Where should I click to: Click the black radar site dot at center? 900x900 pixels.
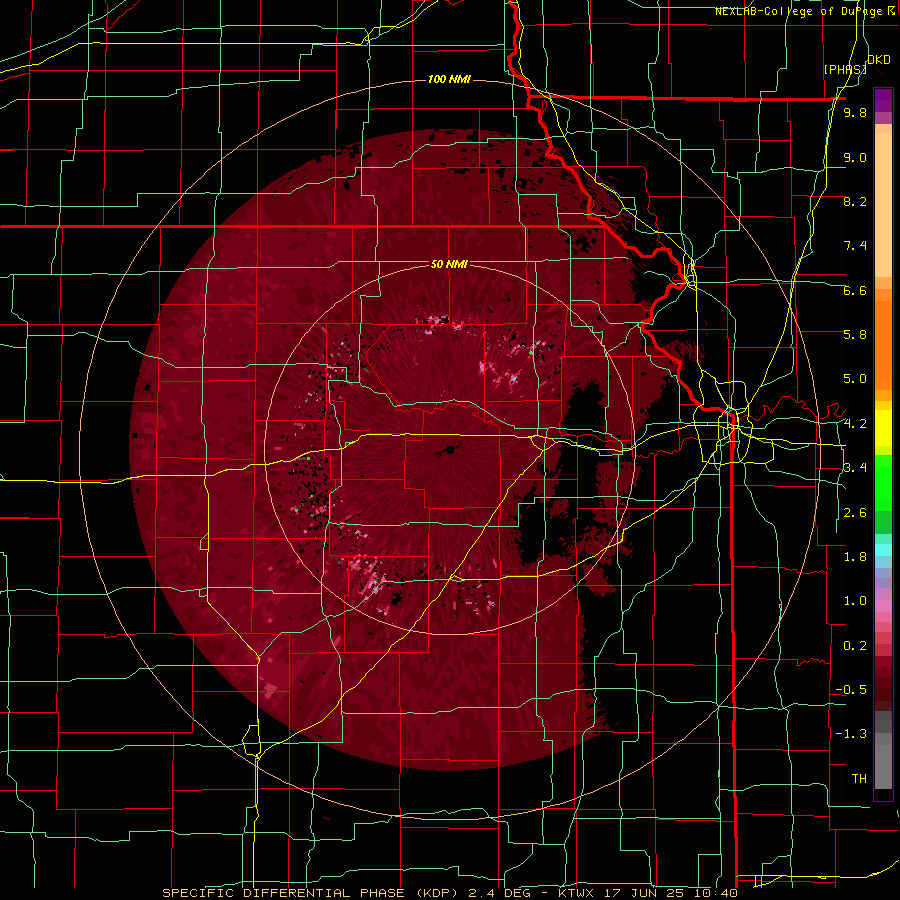pyautogui.click(x=450, y=450)
